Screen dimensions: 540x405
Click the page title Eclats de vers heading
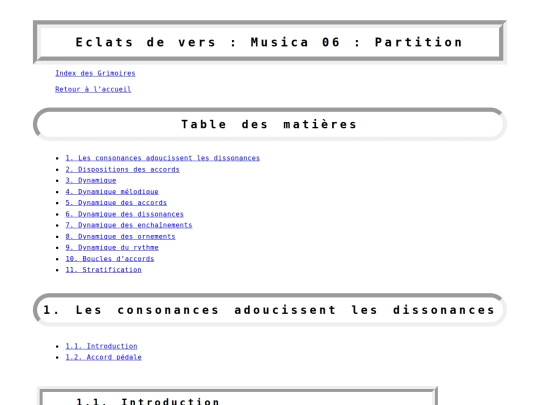270,42
